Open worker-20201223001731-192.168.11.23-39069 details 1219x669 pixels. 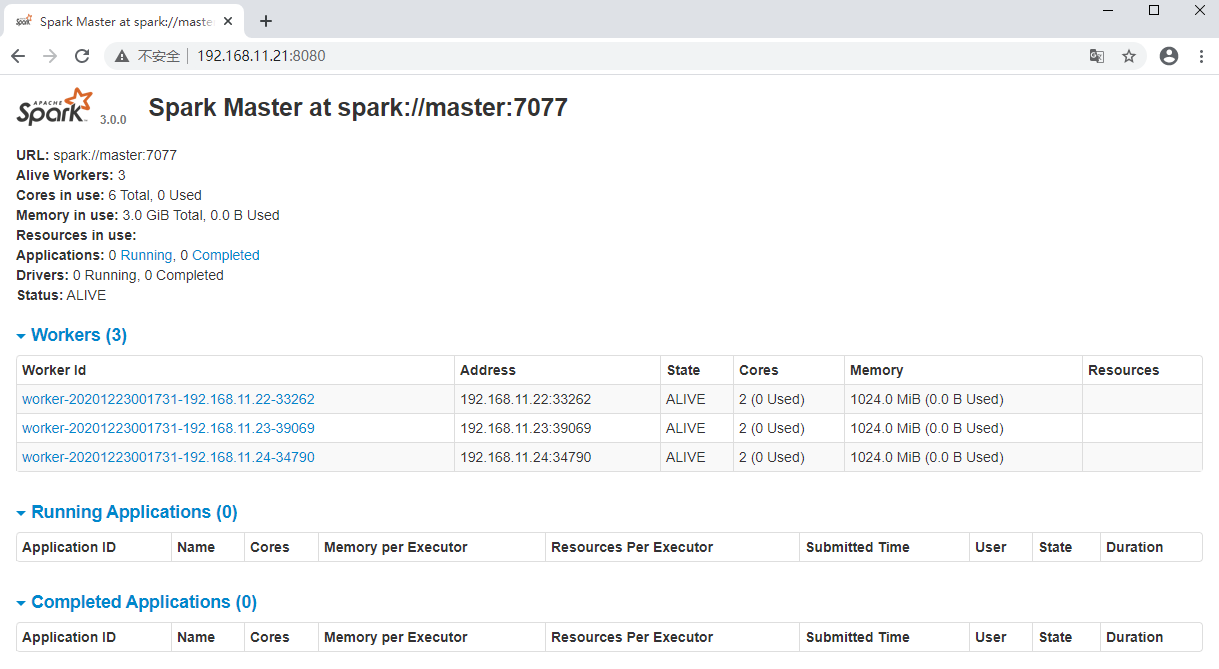point(167,428)
